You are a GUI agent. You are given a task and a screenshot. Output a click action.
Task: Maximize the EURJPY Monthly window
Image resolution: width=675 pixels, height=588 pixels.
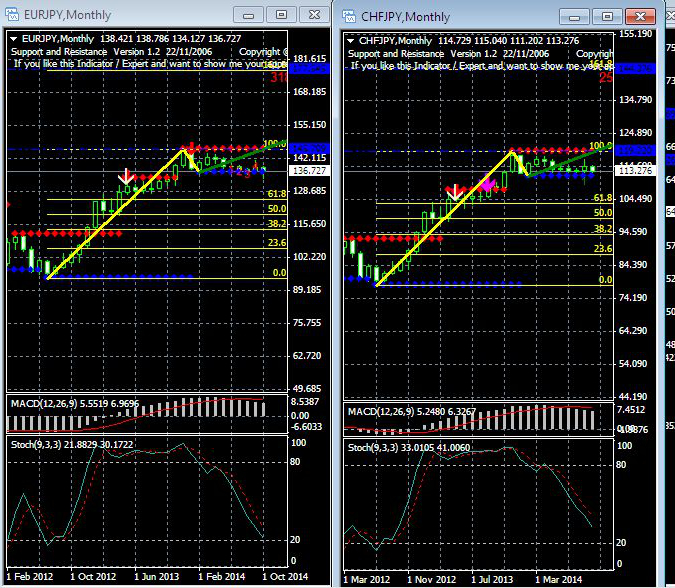(x=281, y=15)
